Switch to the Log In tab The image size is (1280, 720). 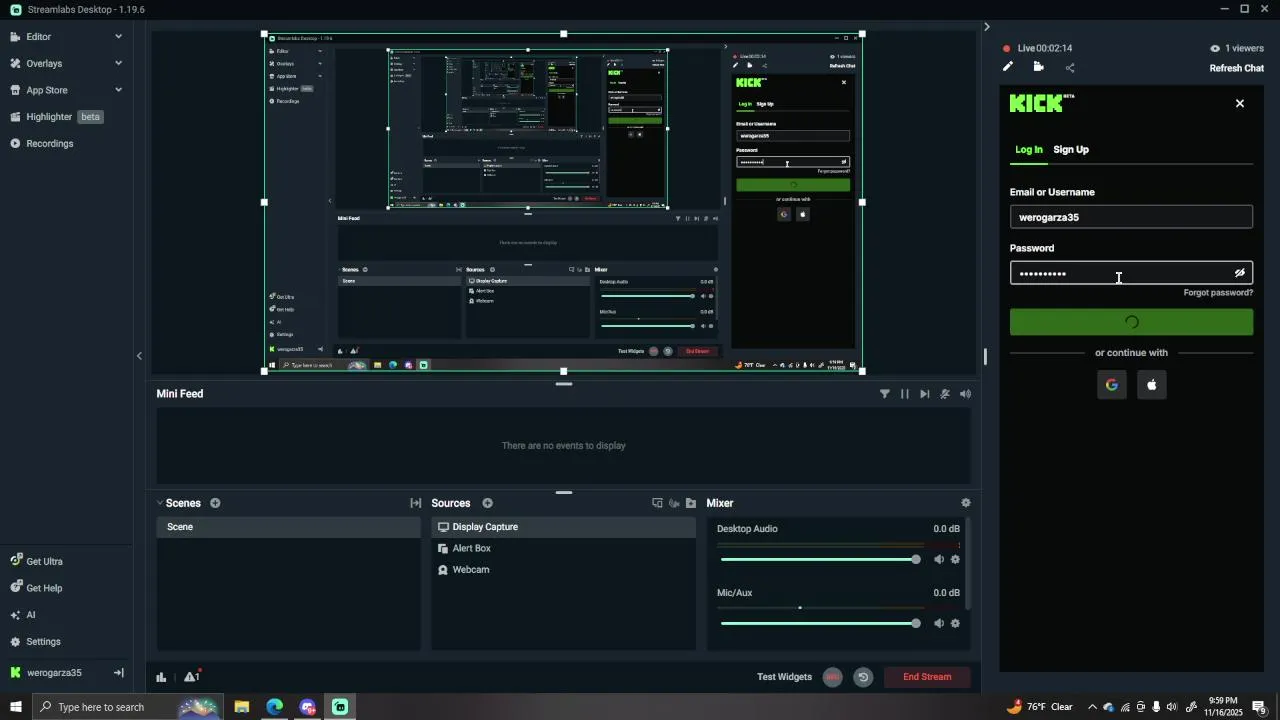(x=1029, y=150)
